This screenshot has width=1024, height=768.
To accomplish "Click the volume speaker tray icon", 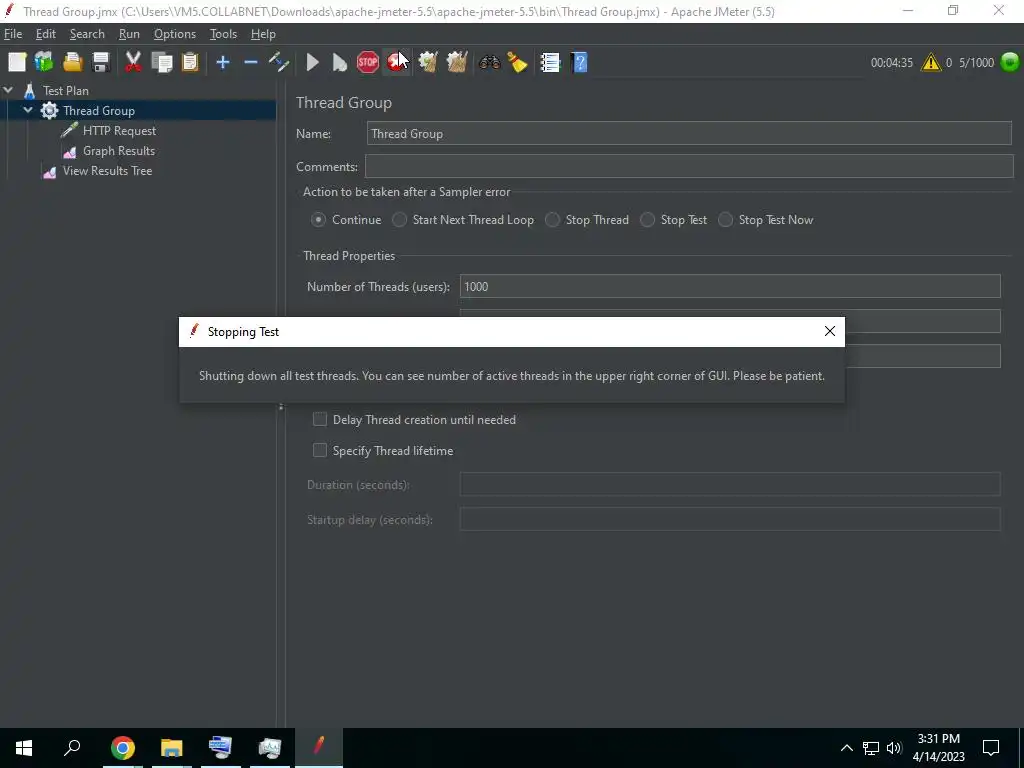I will click(x=894, y=748).
